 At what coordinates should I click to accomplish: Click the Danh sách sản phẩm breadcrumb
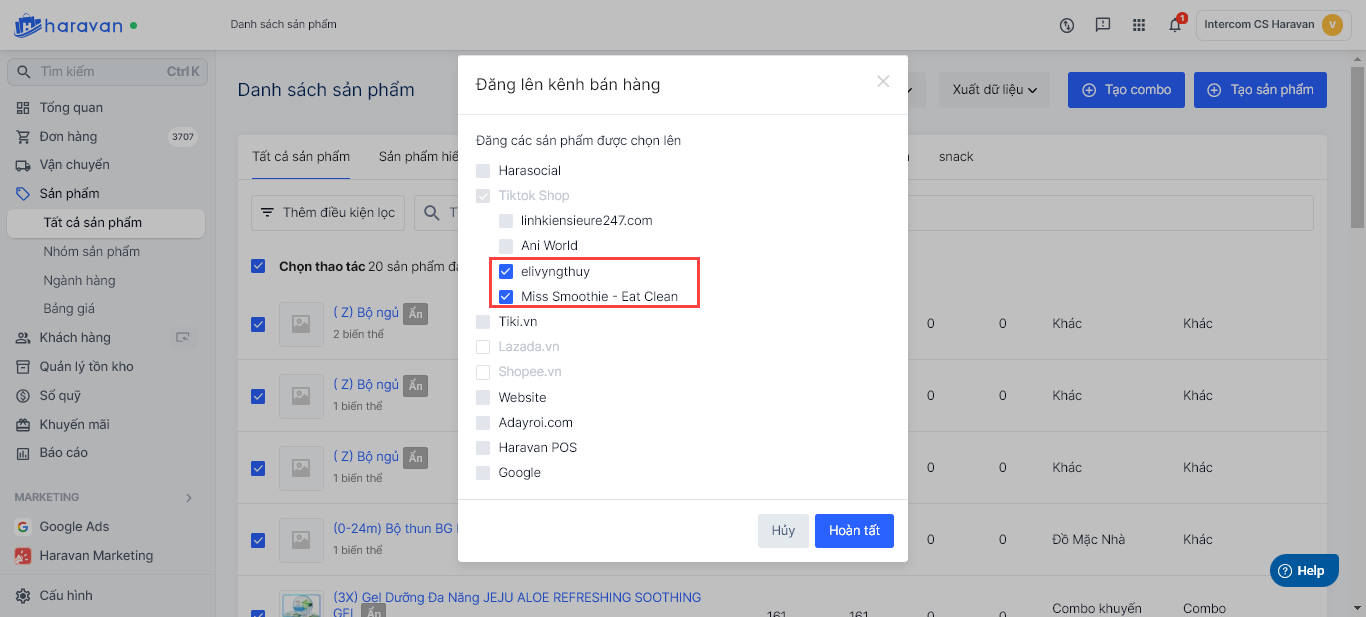(283, 24)
